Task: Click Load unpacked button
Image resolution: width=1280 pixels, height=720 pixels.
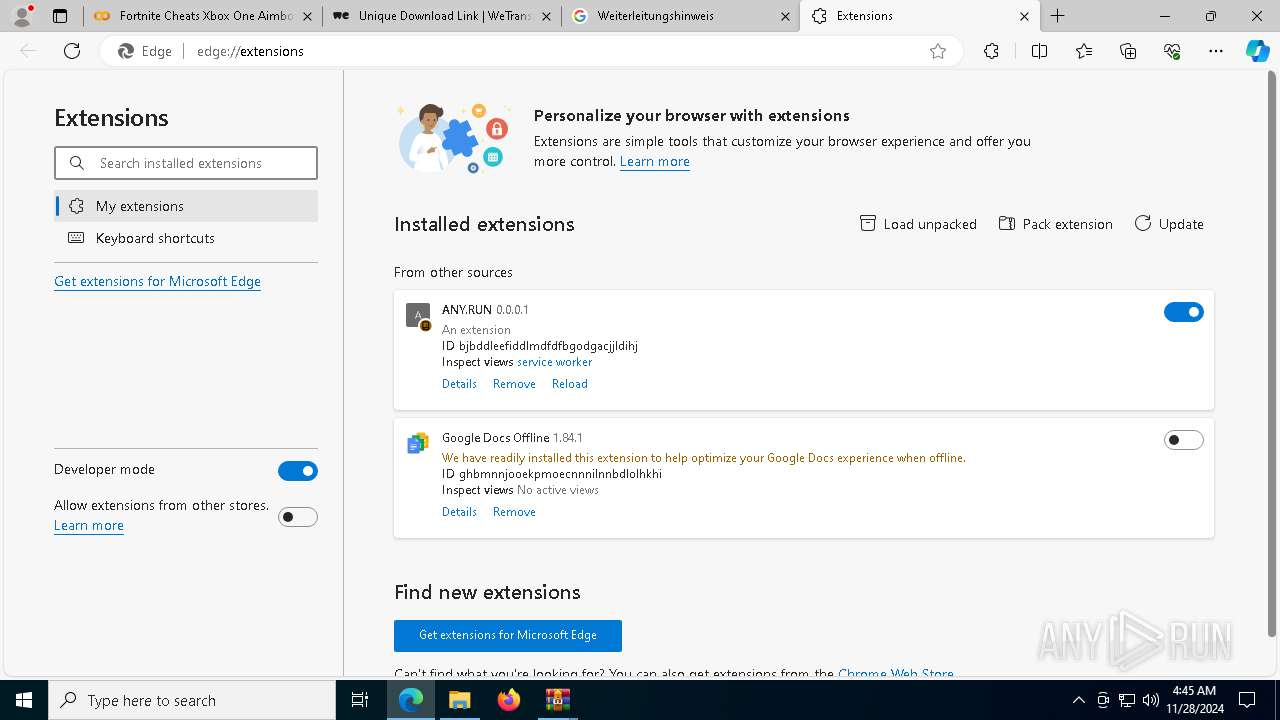Action: pos(918,224)
